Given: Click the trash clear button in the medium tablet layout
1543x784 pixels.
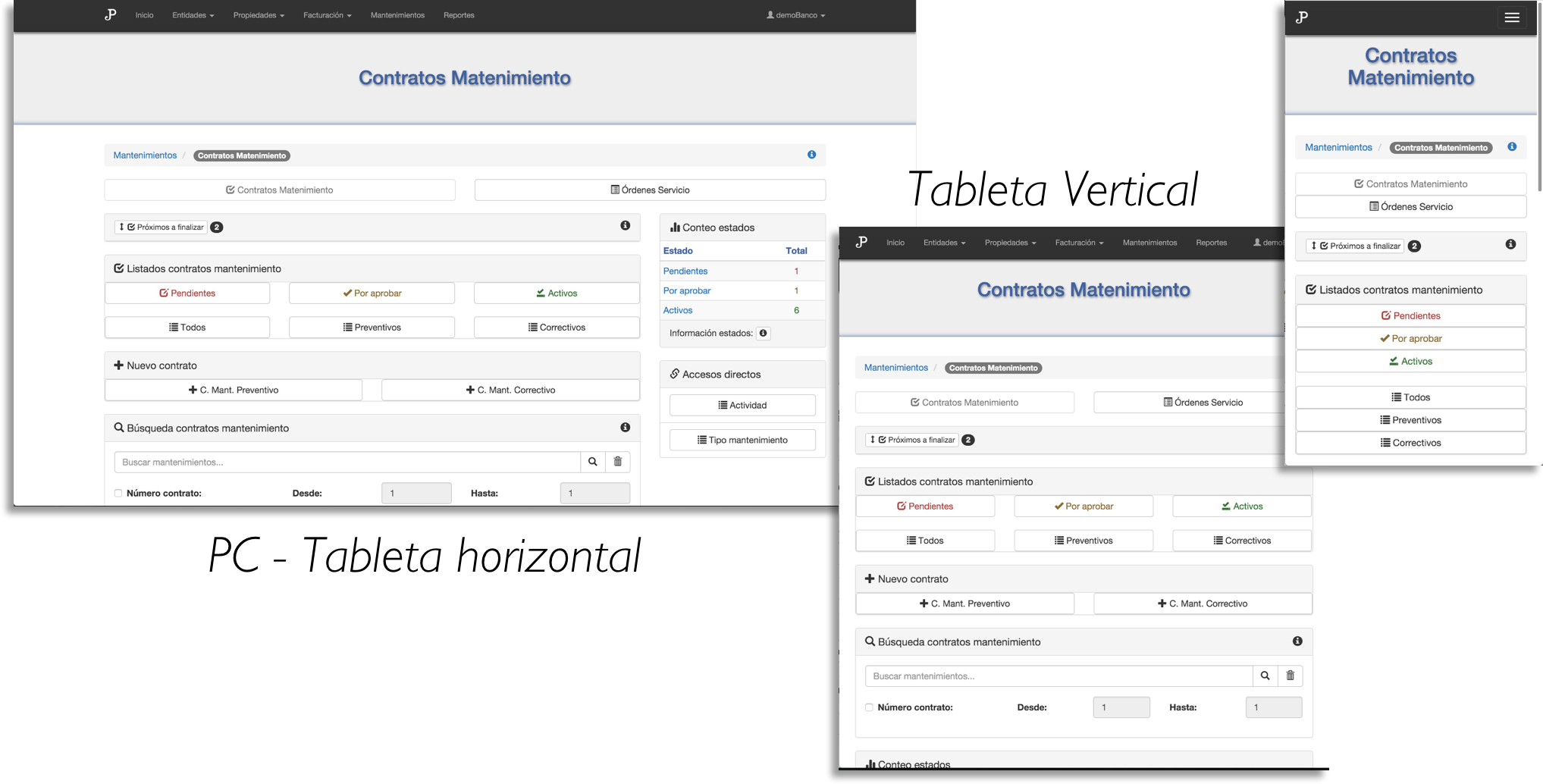Looking at the screenshot, I should [x=1290, y=676].
